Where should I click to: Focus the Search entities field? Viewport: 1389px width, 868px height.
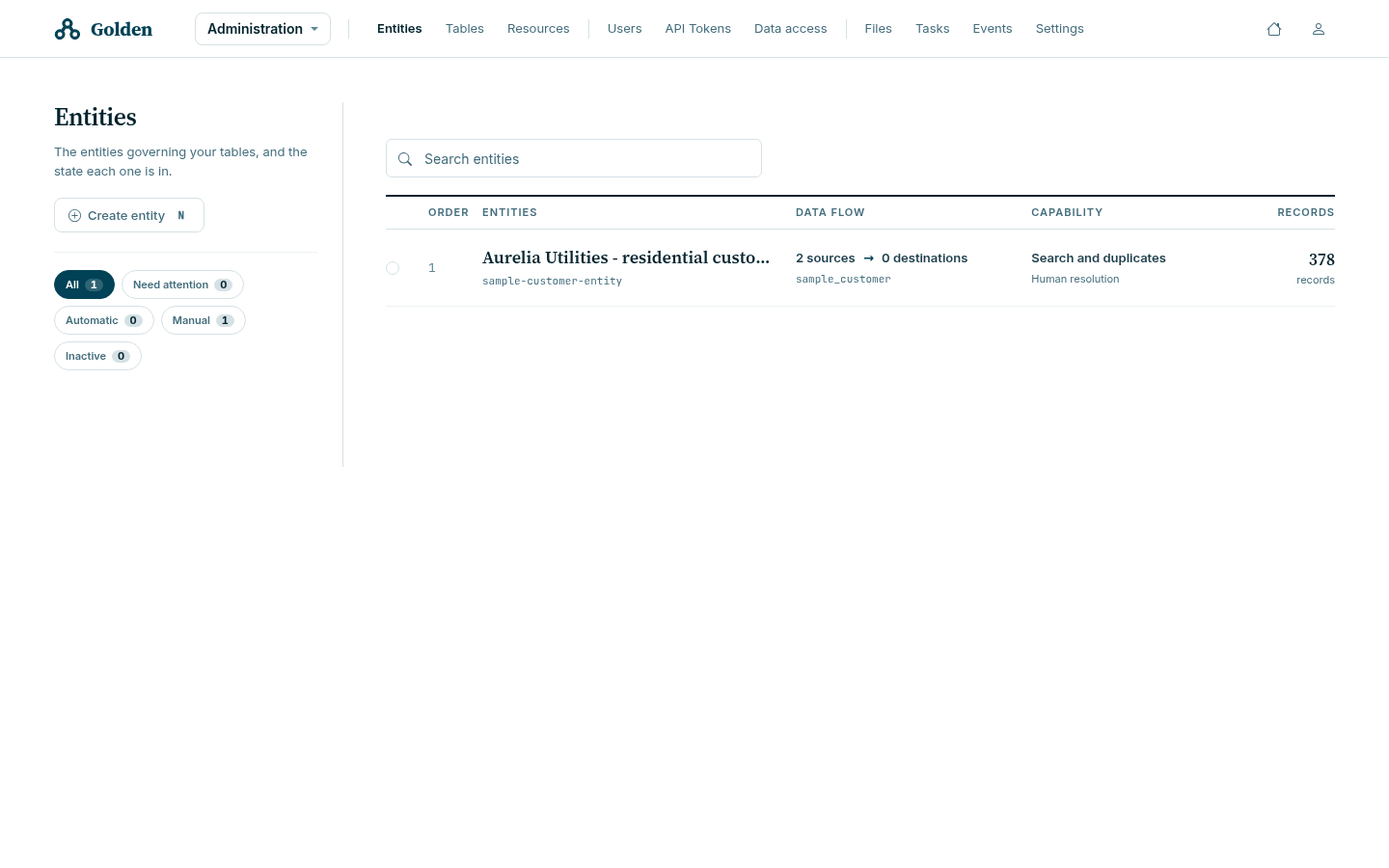[574, 158]
